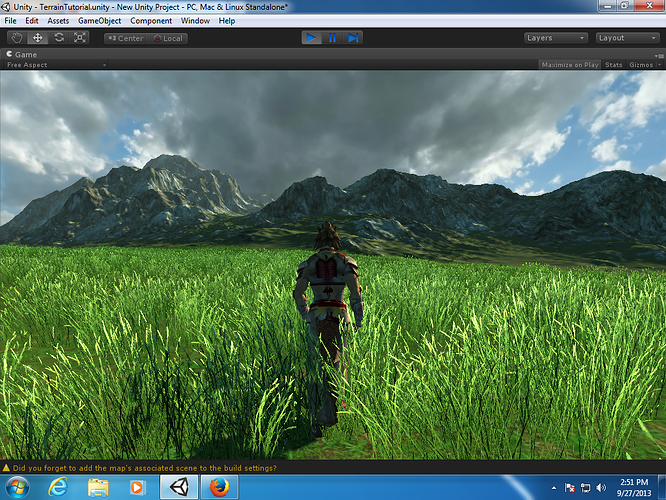Open Windows Media Player in taskbar
666x500 pixels.
137,487
